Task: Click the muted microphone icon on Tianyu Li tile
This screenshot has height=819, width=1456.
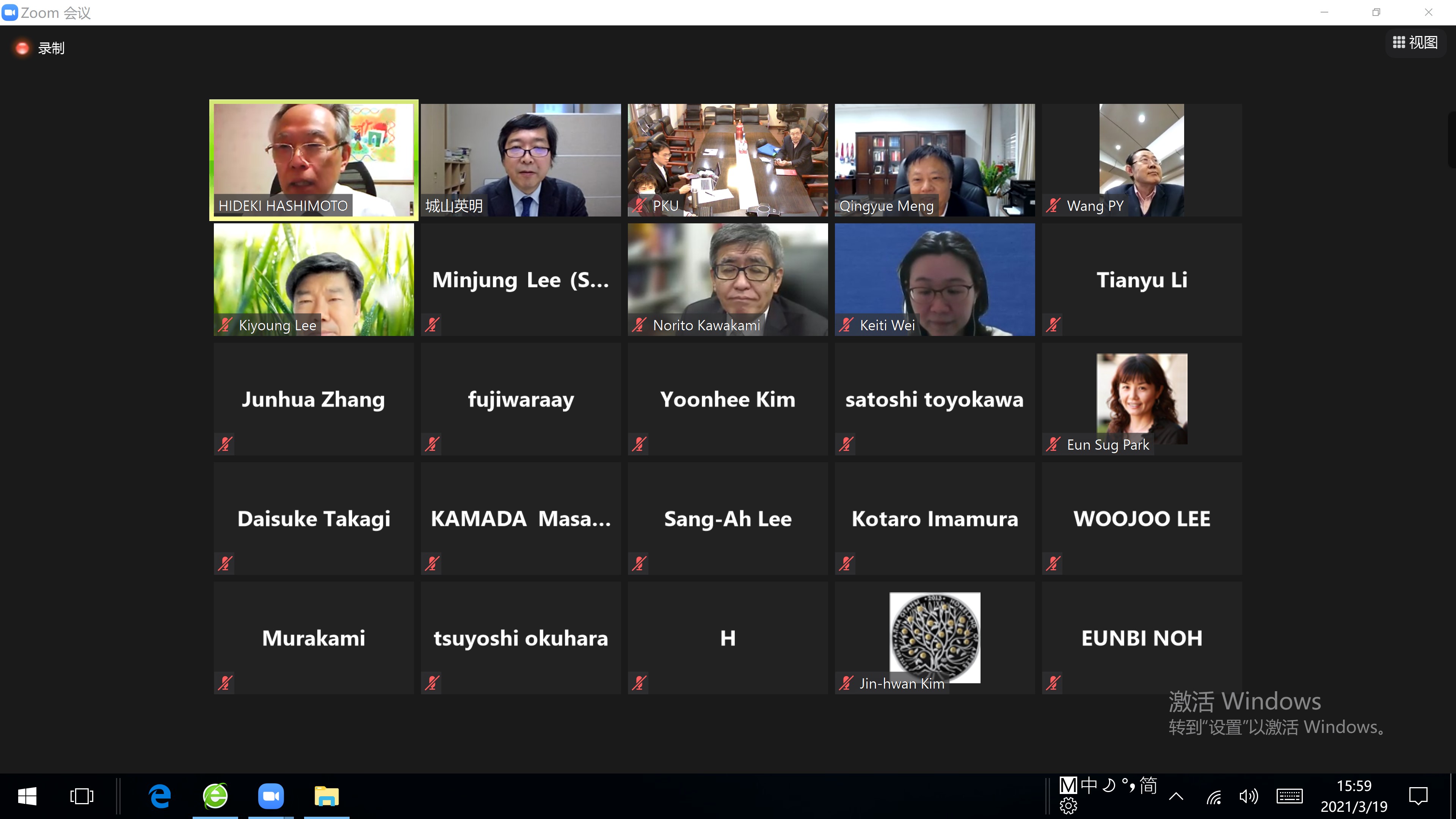Action: click(x=1053, y=325)
